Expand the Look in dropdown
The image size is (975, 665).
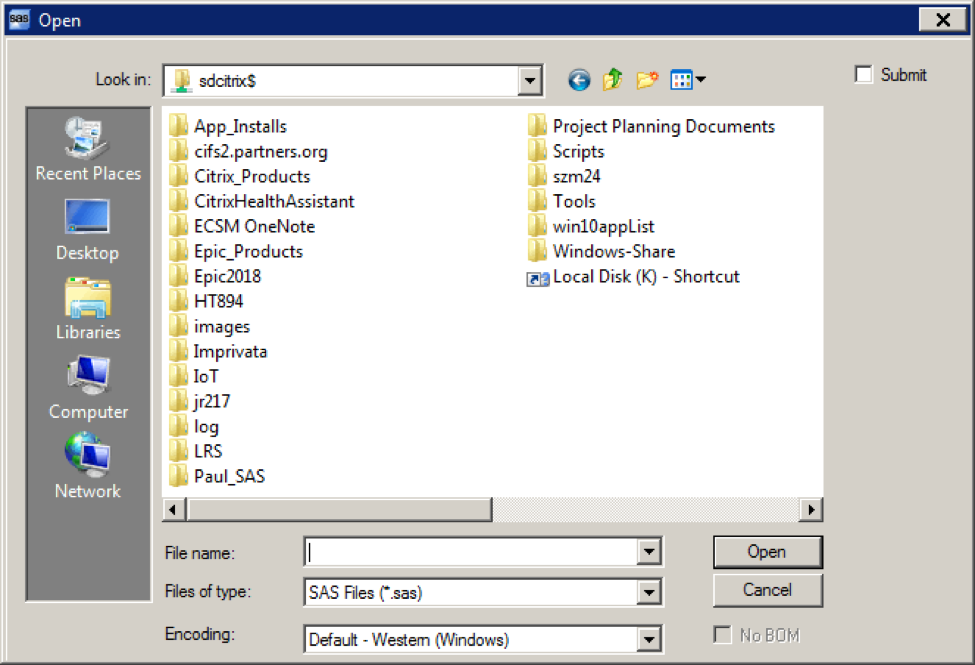(x=530, y=80)
